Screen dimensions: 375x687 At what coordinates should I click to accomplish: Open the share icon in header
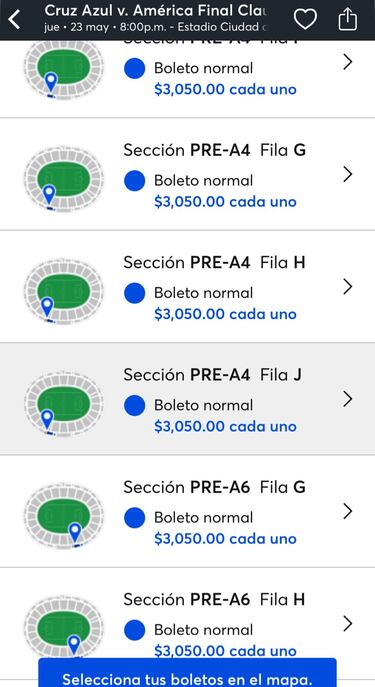click(347, 19)
